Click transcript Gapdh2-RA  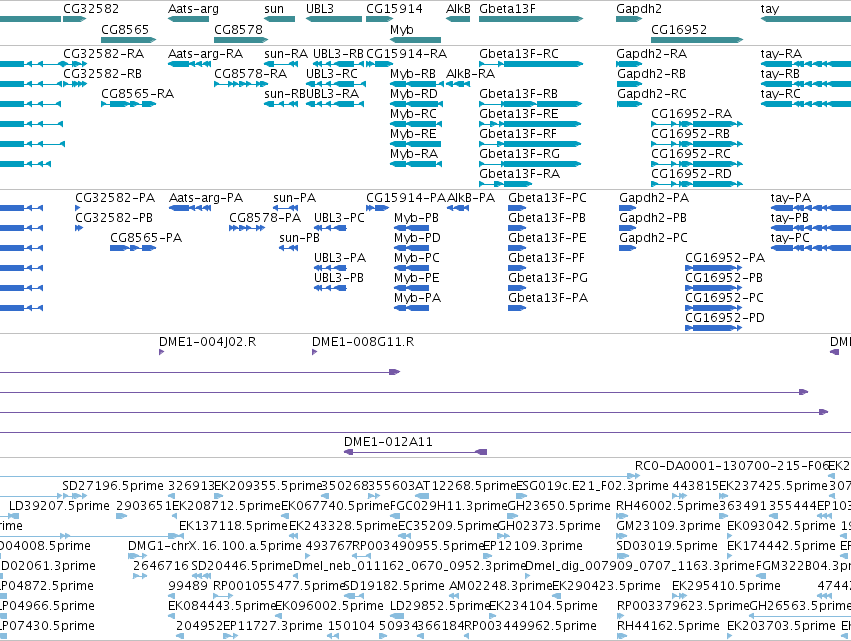[629, 64]
